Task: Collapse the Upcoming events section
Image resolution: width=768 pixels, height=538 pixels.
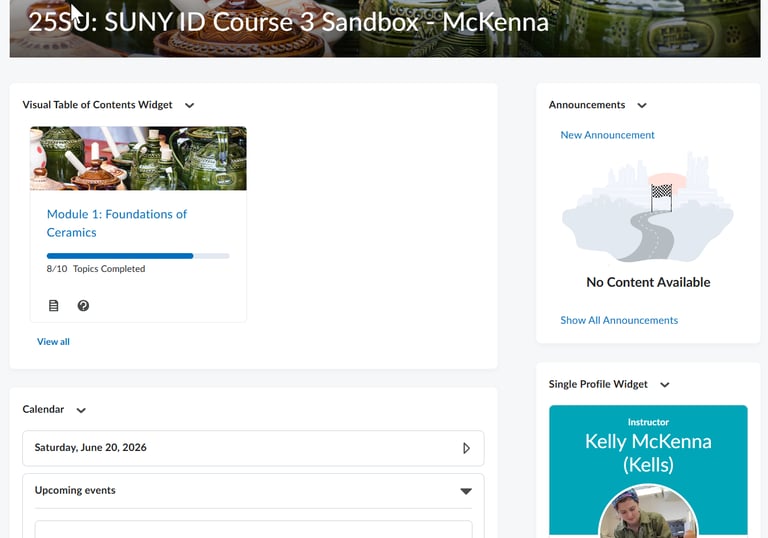Action: [466, 491]
